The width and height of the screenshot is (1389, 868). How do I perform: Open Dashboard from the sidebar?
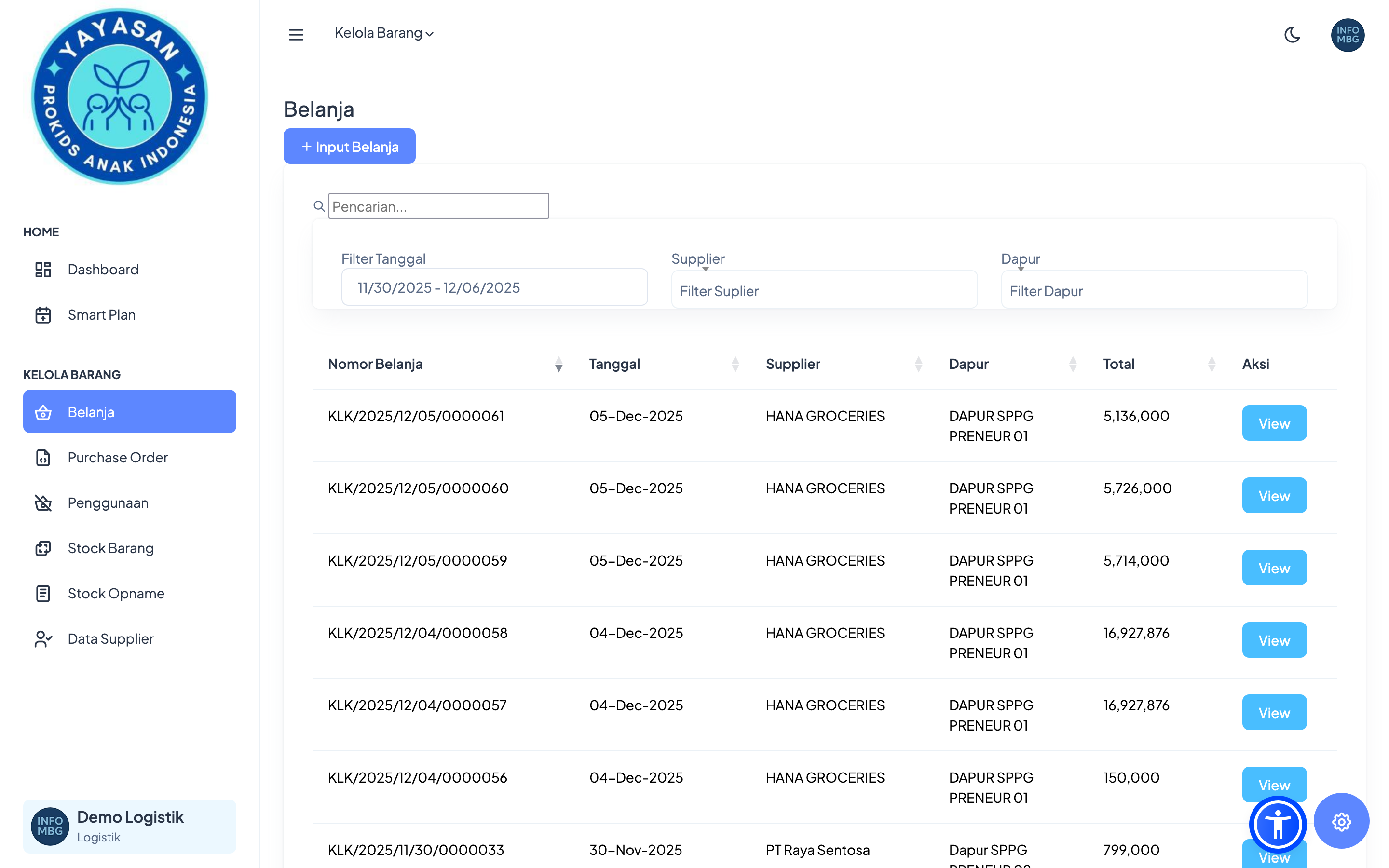[103, 269]
